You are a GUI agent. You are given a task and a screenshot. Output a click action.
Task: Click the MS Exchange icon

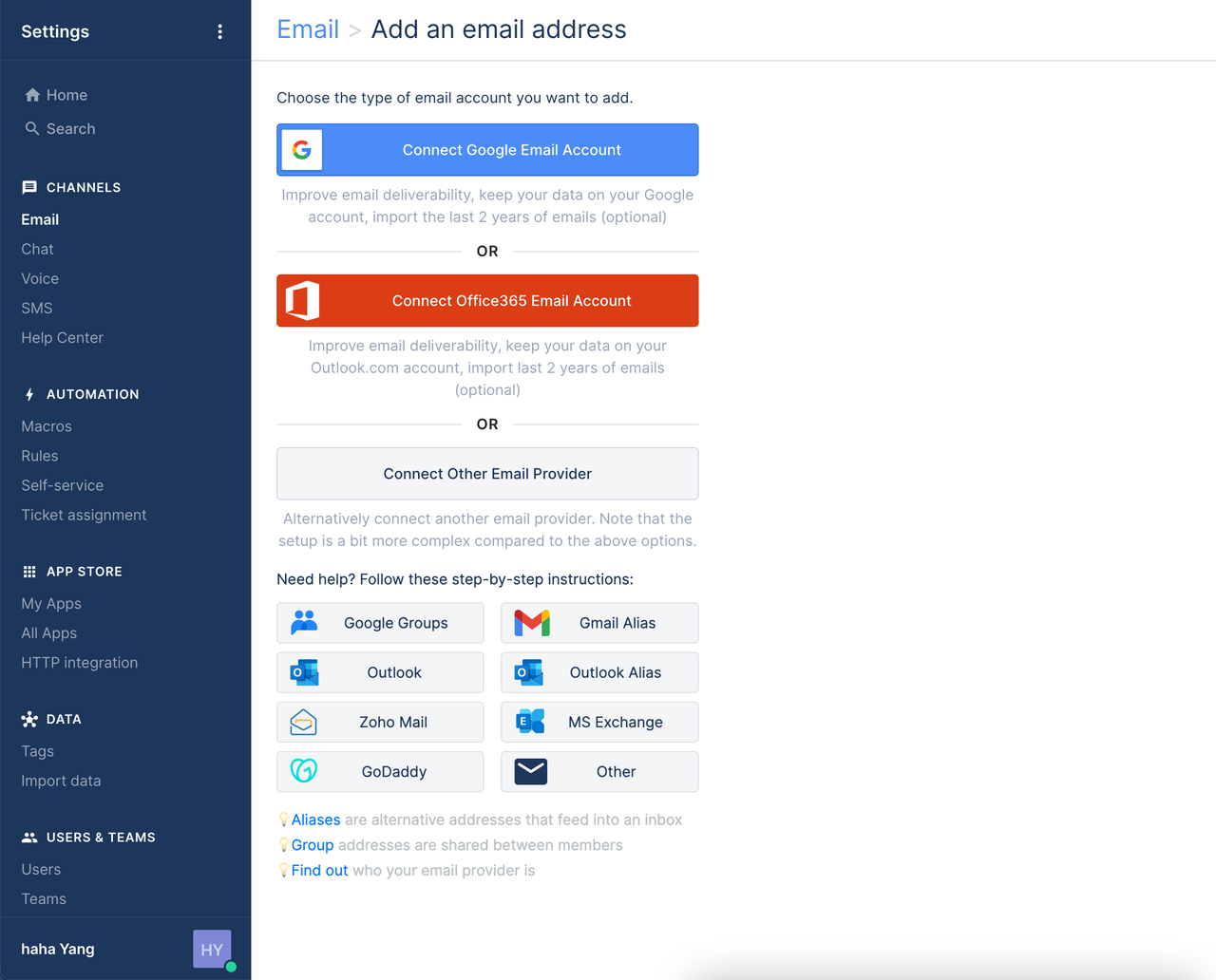(530, 722)
